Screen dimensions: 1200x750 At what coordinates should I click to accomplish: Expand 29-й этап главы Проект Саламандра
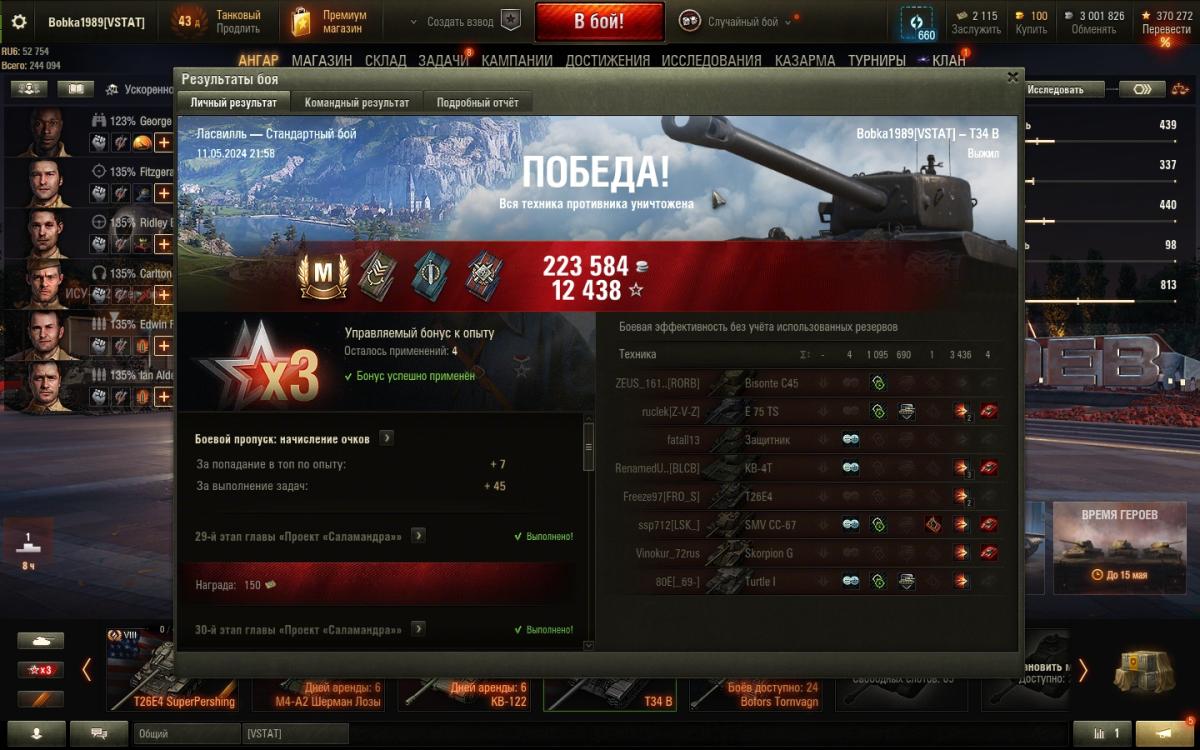[418, 536]
